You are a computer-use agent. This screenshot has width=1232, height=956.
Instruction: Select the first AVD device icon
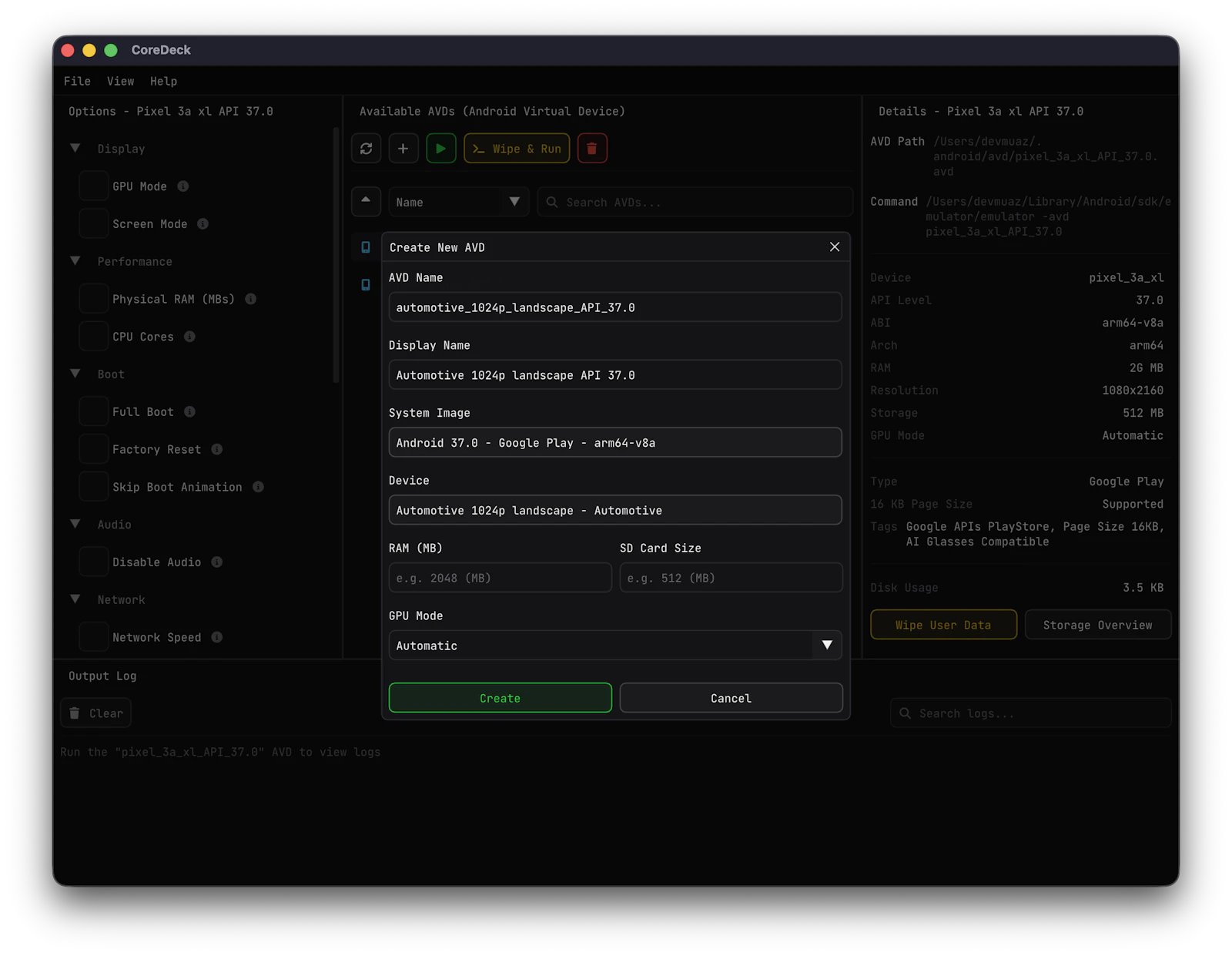366,247
